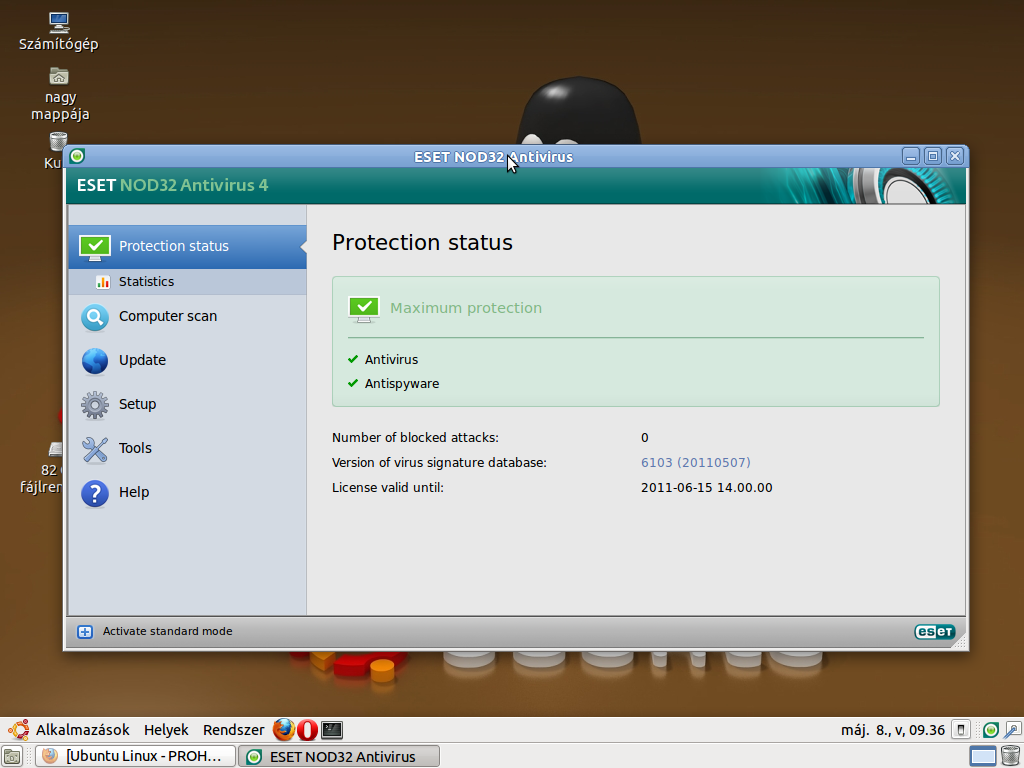1024x768 pixels.
Task: Click the Number of blocked attacks label
Action: pyautogui.click(x=415, y=438)
